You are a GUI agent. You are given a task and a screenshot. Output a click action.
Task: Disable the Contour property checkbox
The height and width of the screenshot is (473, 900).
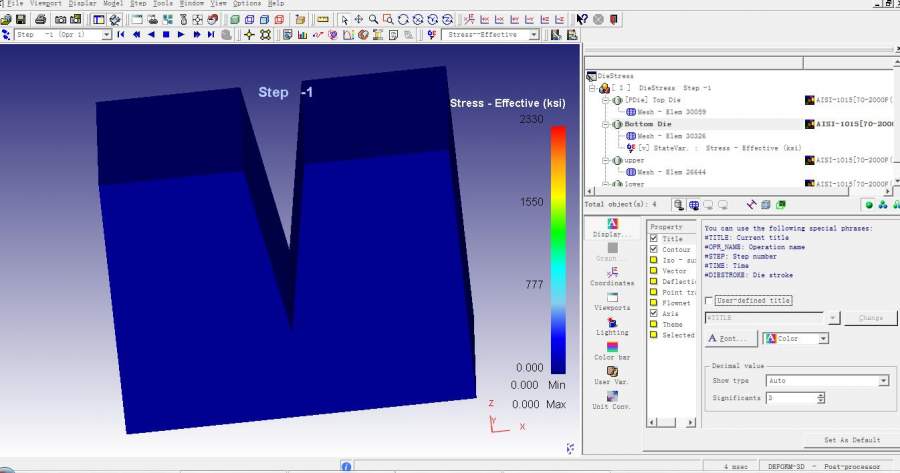(653, 249)
